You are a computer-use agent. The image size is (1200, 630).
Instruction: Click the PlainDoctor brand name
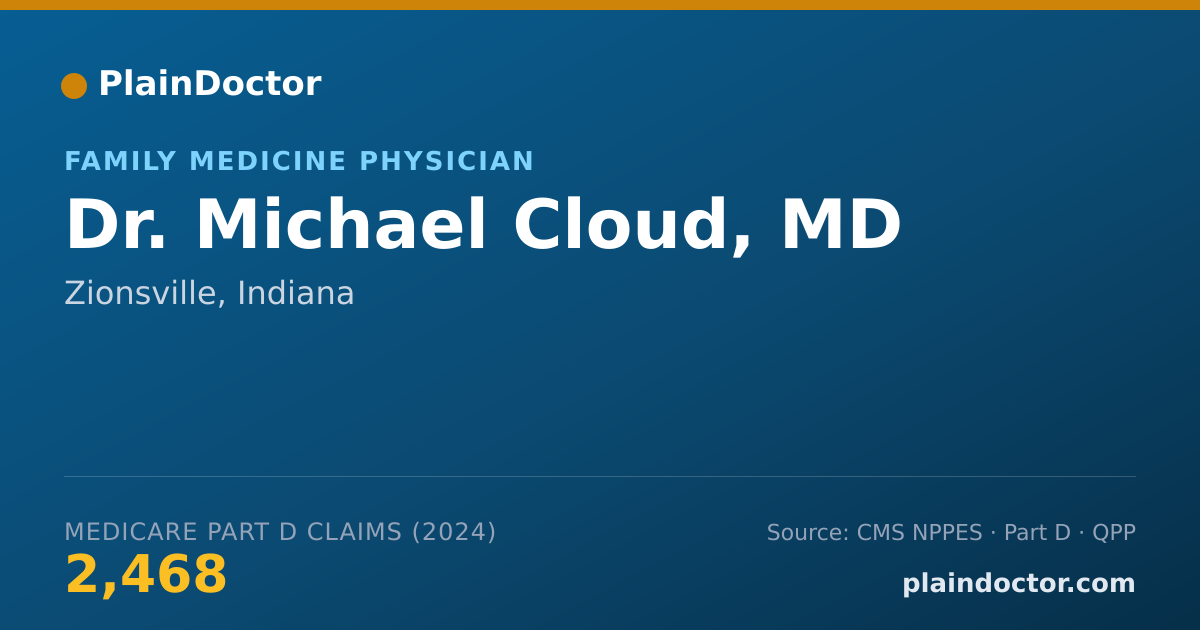(209, 84)
